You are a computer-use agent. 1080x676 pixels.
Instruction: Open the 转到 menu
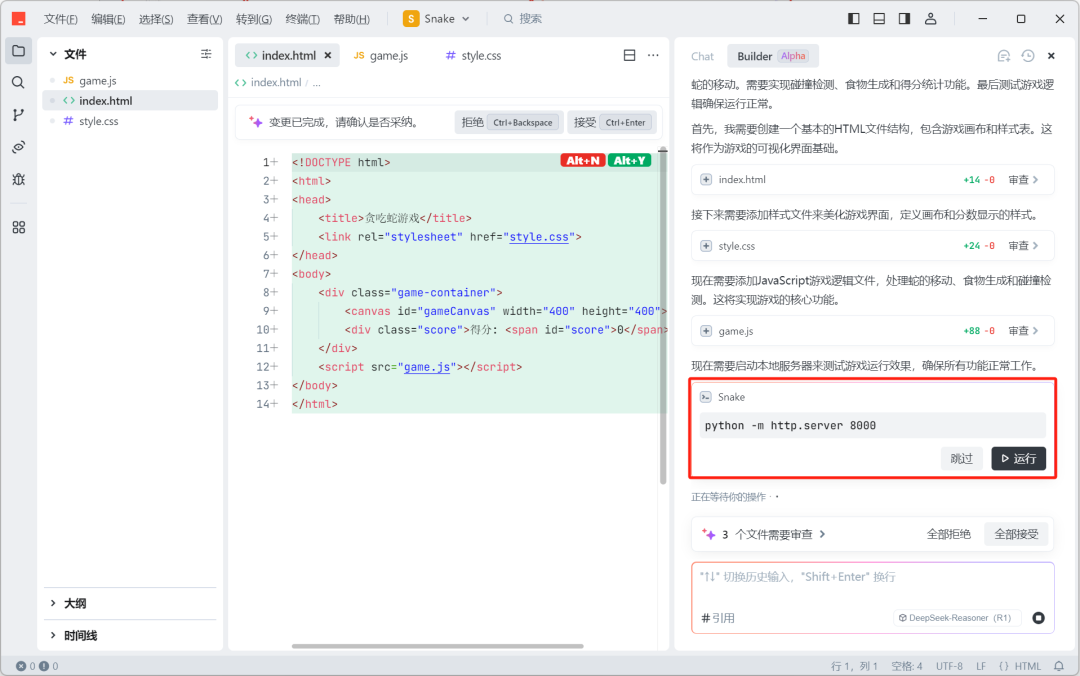click(253, 19)
